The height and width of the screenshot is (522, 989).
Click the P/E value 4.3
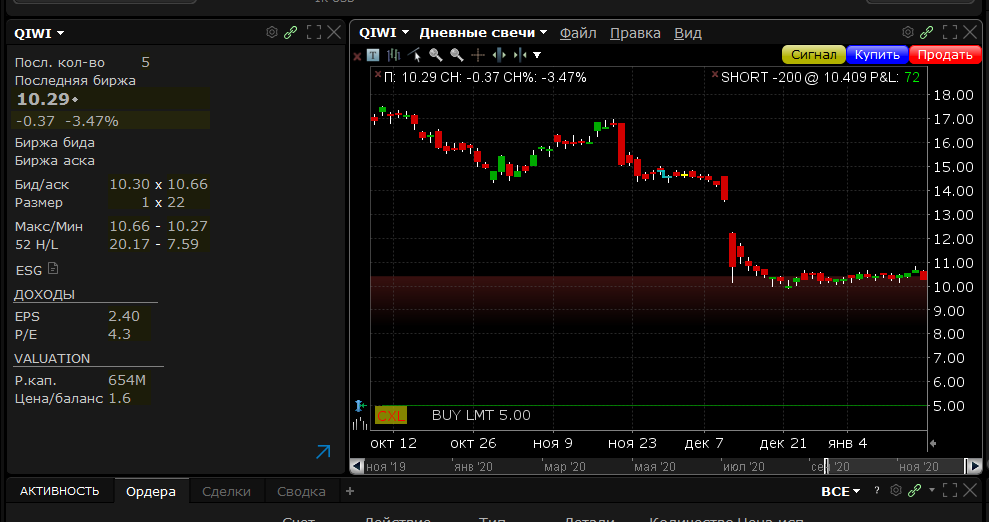(119, 334)
